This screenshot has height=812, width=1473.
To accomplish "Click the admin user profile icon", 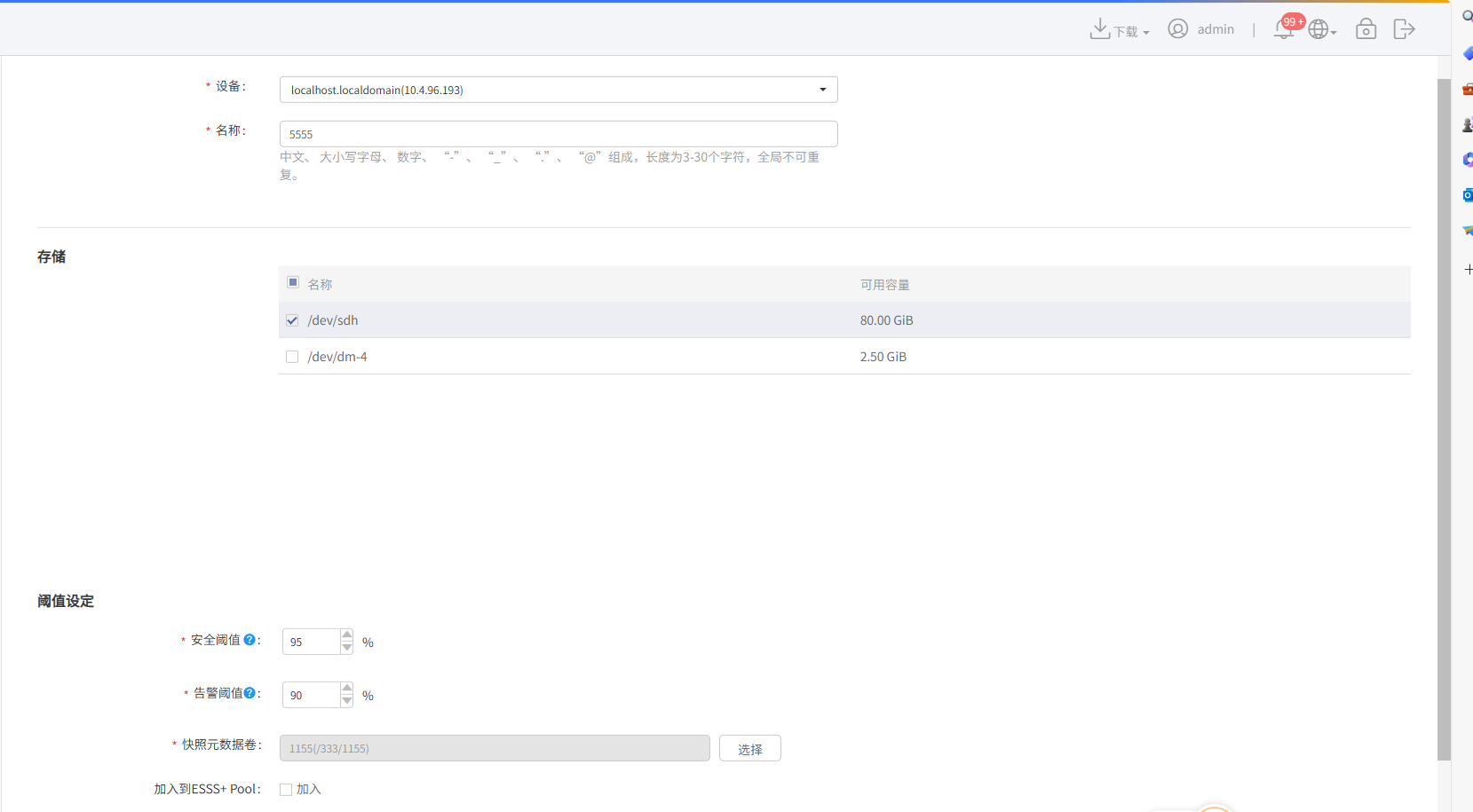I will [x=1177, y=29].
